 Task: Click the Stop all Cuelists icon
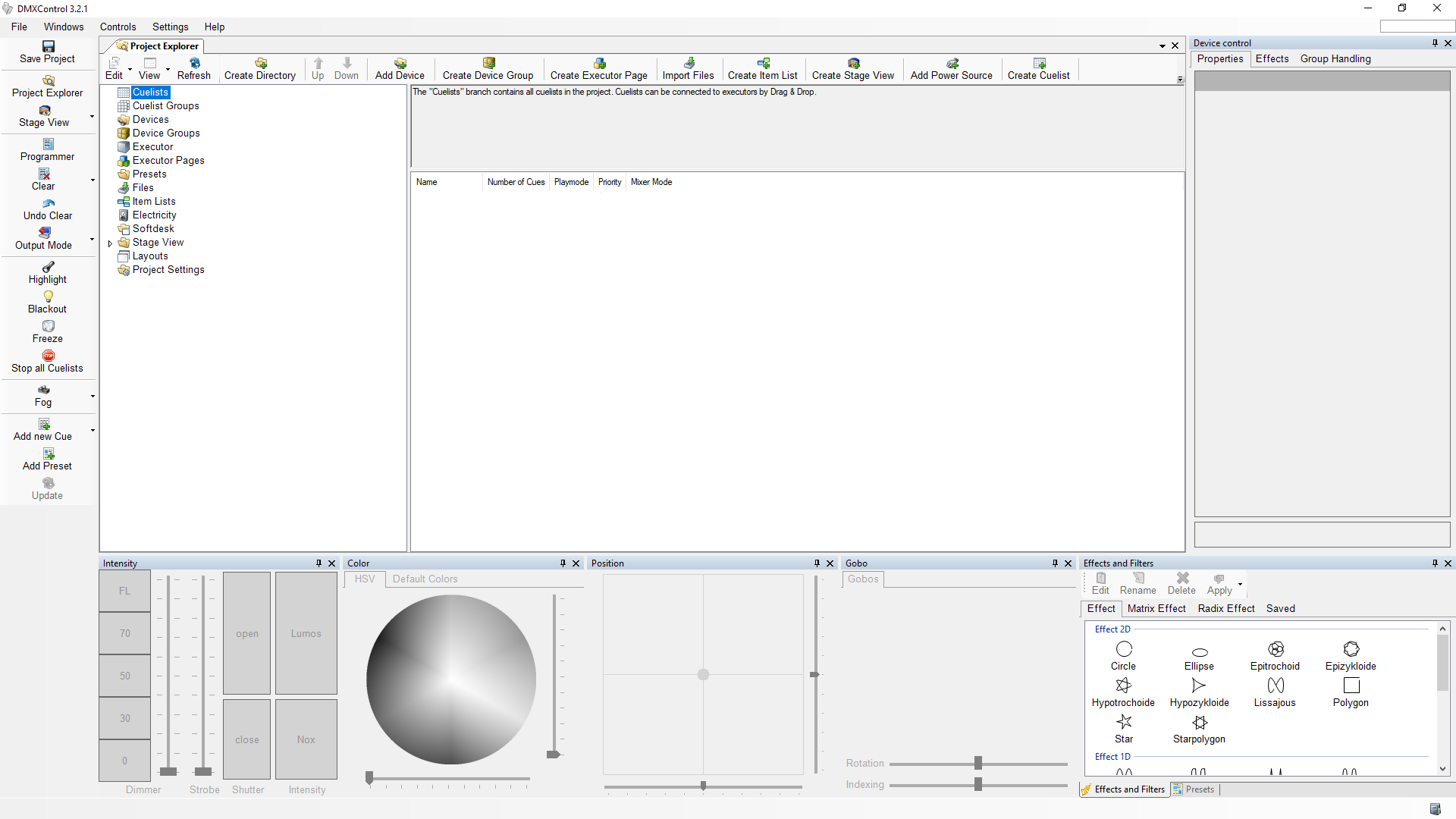48,356
